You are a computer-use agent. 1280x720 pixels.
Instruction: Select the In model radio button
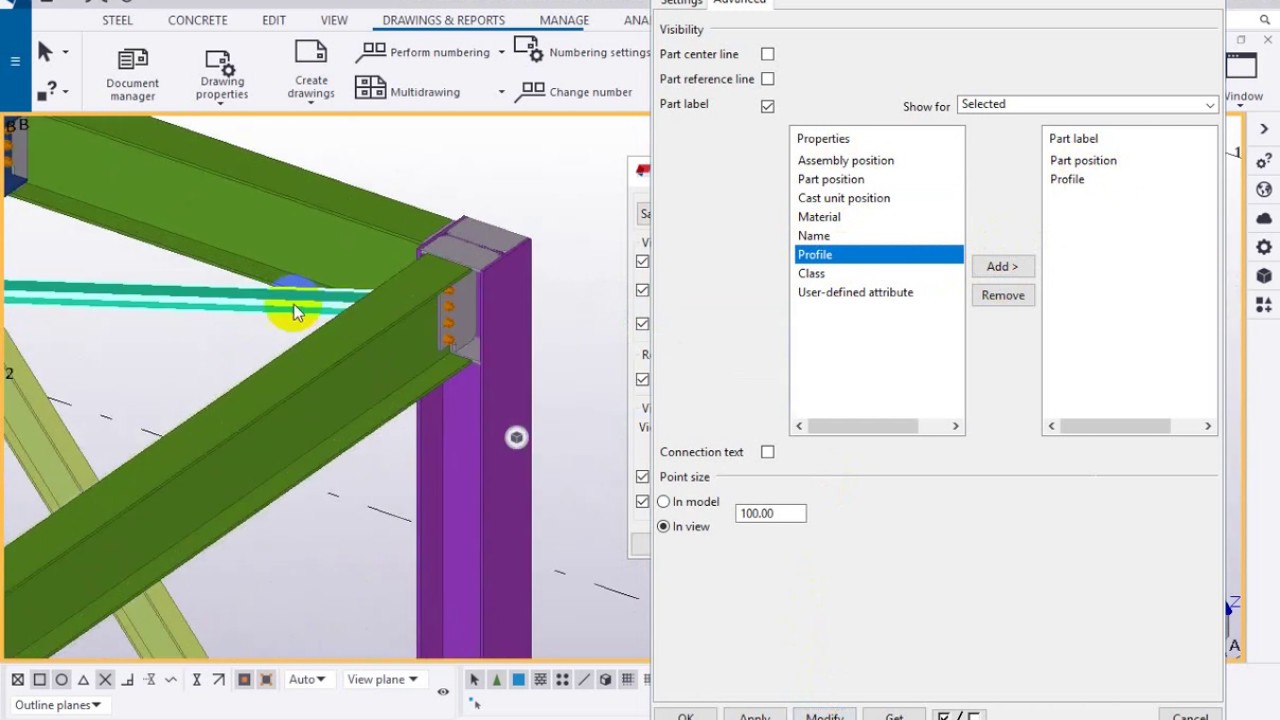(x=664, y=502)
